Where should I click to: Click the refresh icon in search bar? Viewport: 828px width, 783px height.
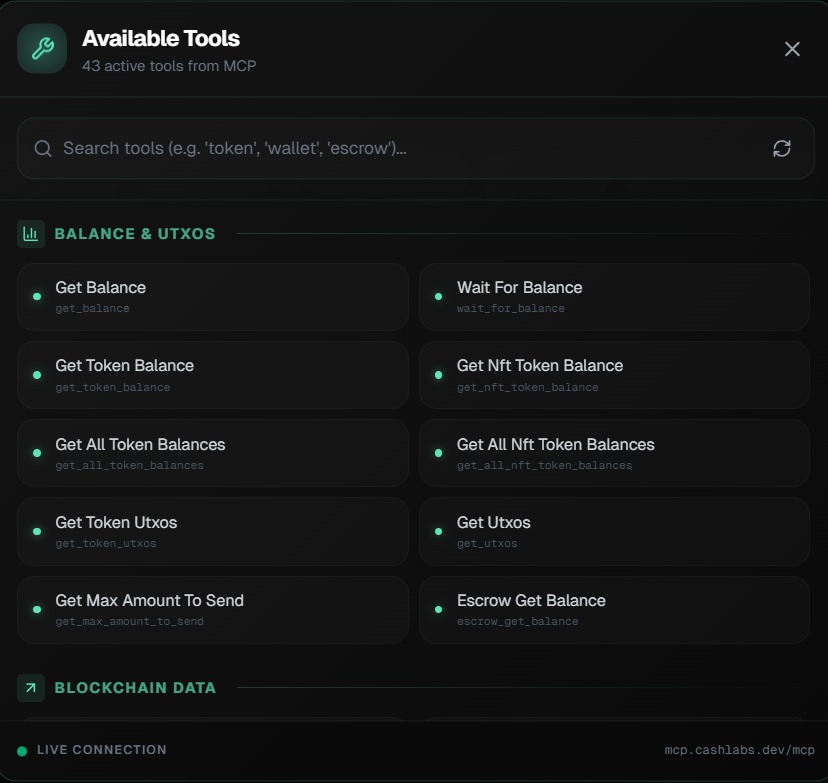point(781,148)
